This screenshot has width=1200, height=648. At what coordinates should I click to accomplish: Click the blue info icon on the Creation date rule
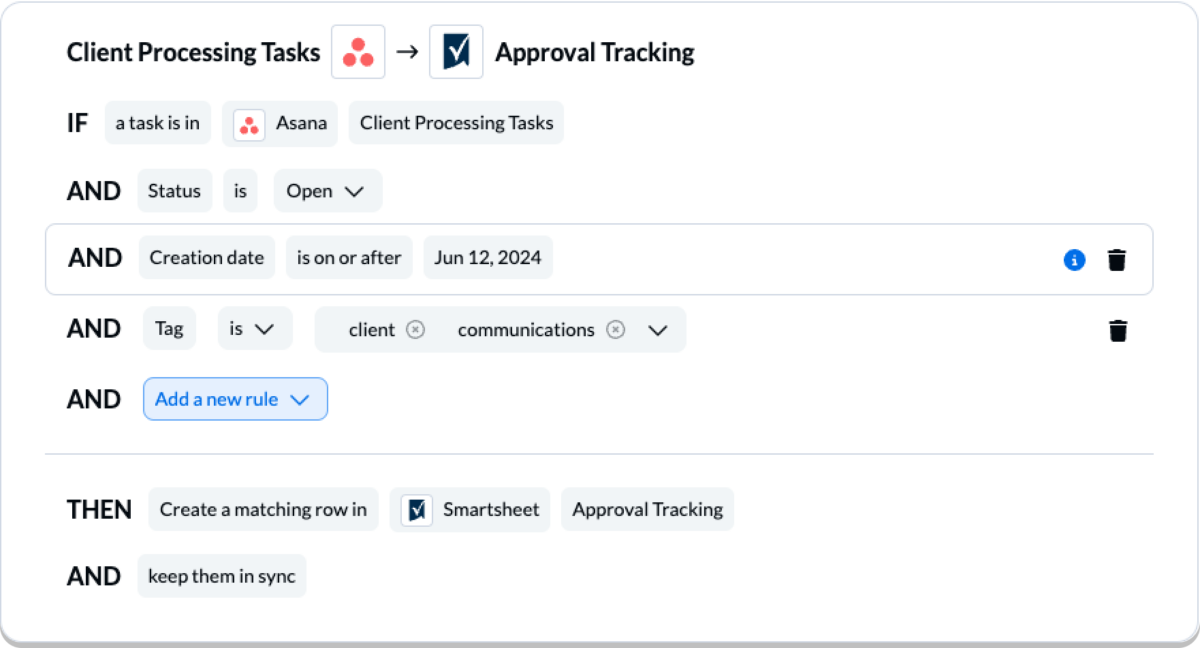[x=1074, y=260]
